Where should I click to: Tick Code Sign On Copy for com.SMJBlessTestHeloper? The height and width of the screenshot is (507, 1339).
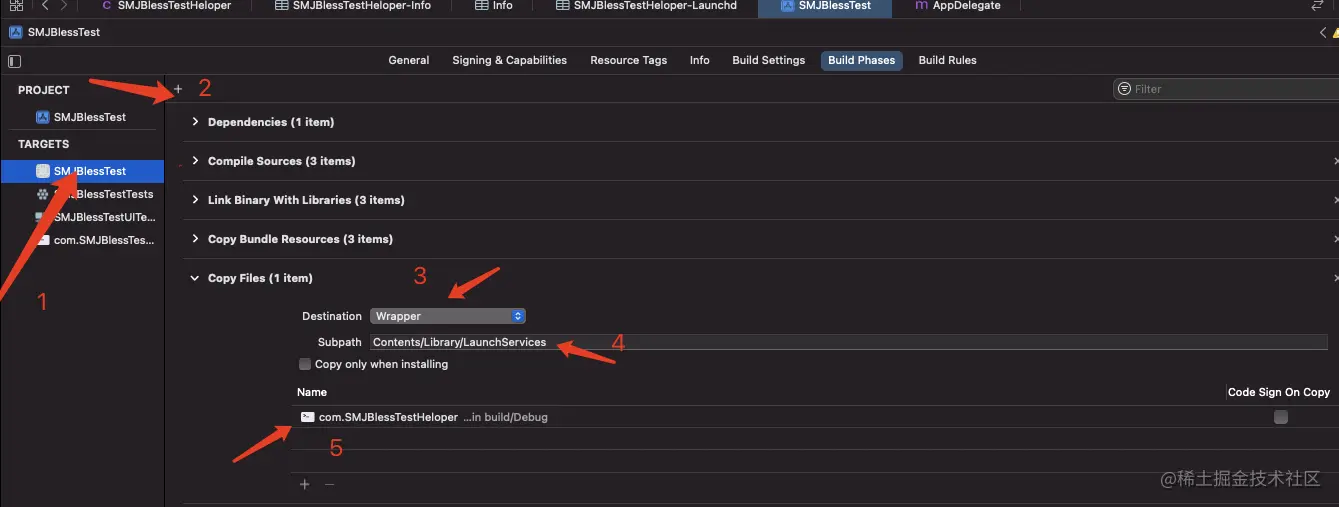coord(1281,417)
